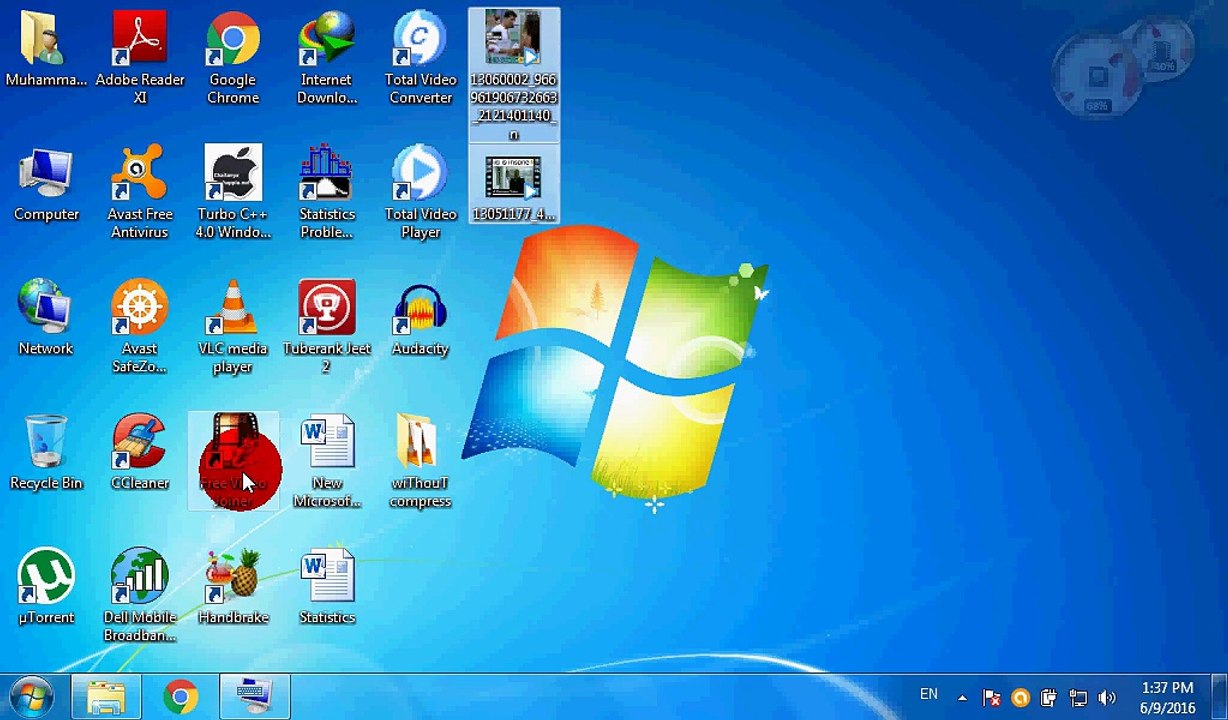Image resolution: width=1228 pixels, height=720 pixels.
Task: Show hidden system tray icons
Action: [962, 698]
